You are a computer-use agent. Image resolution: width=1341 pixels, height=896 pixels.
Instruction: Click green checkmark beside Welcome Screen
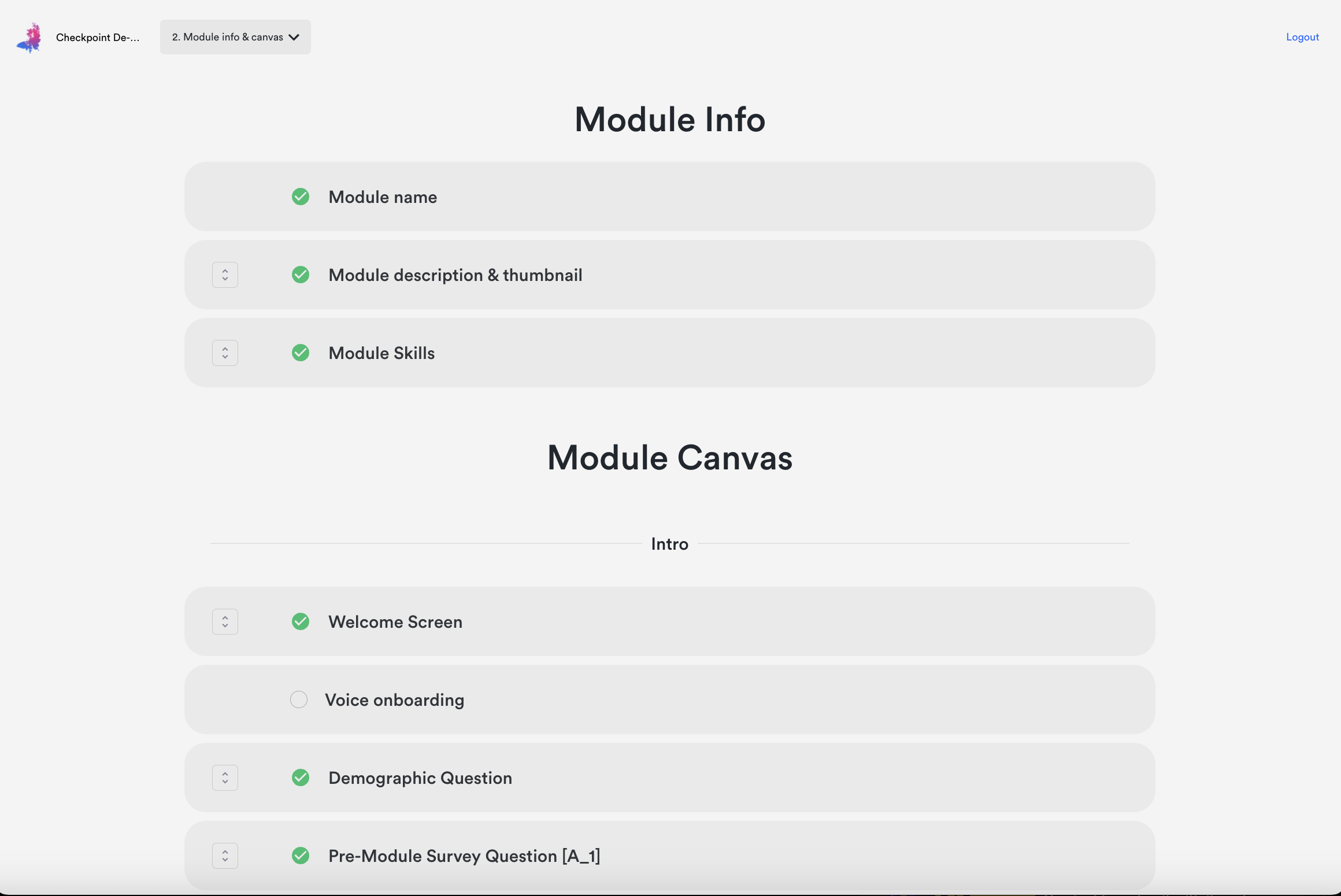pyautogui.click(x=300, y=621)
